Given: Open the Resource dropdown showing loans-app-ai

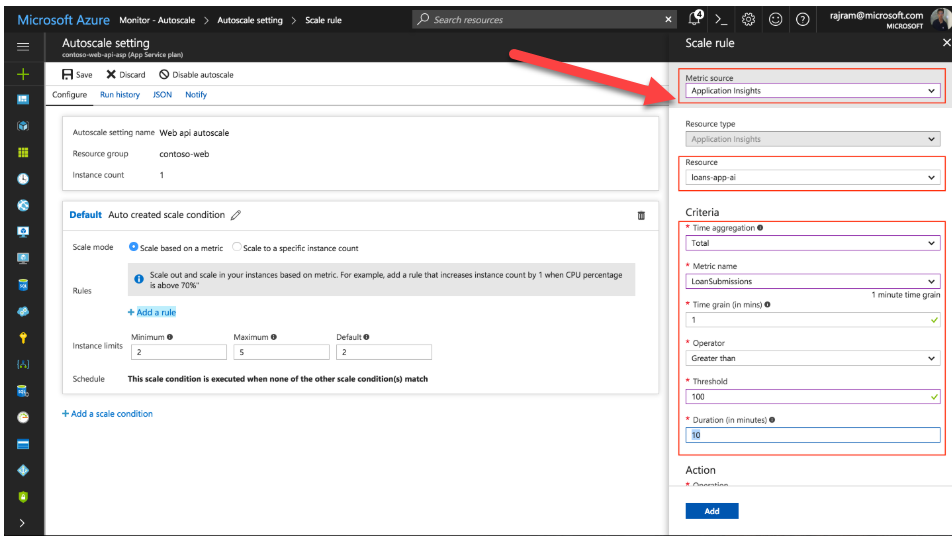Looking at the screenshot, I should [x=812, y=177].
